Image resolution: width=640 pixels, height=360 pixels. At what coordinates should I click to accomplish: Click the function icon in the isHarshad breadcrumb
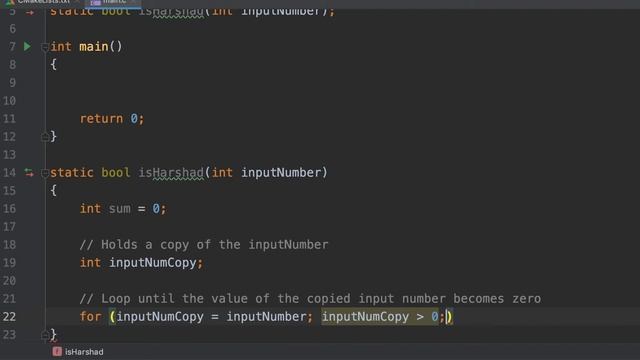coord(57,351)
